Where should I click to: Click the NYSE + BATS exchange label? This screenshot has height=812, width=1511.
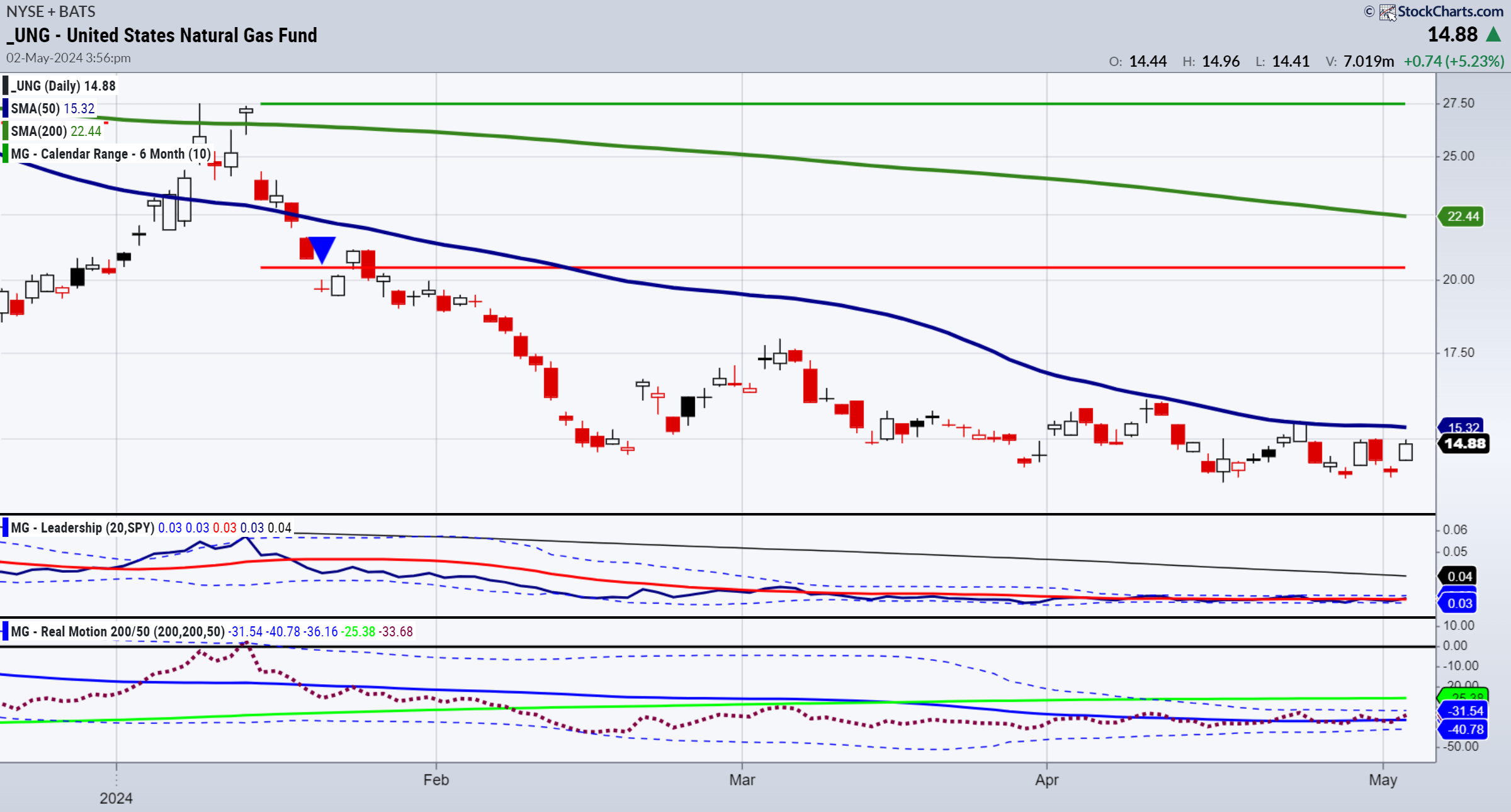(x=51, y=11)
